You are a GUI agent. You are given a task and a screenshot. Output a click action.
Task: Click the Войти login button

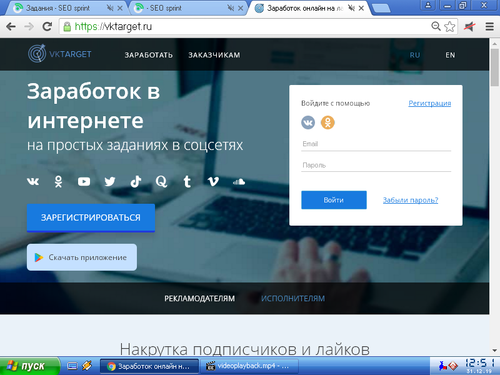[x=334, y=200]
